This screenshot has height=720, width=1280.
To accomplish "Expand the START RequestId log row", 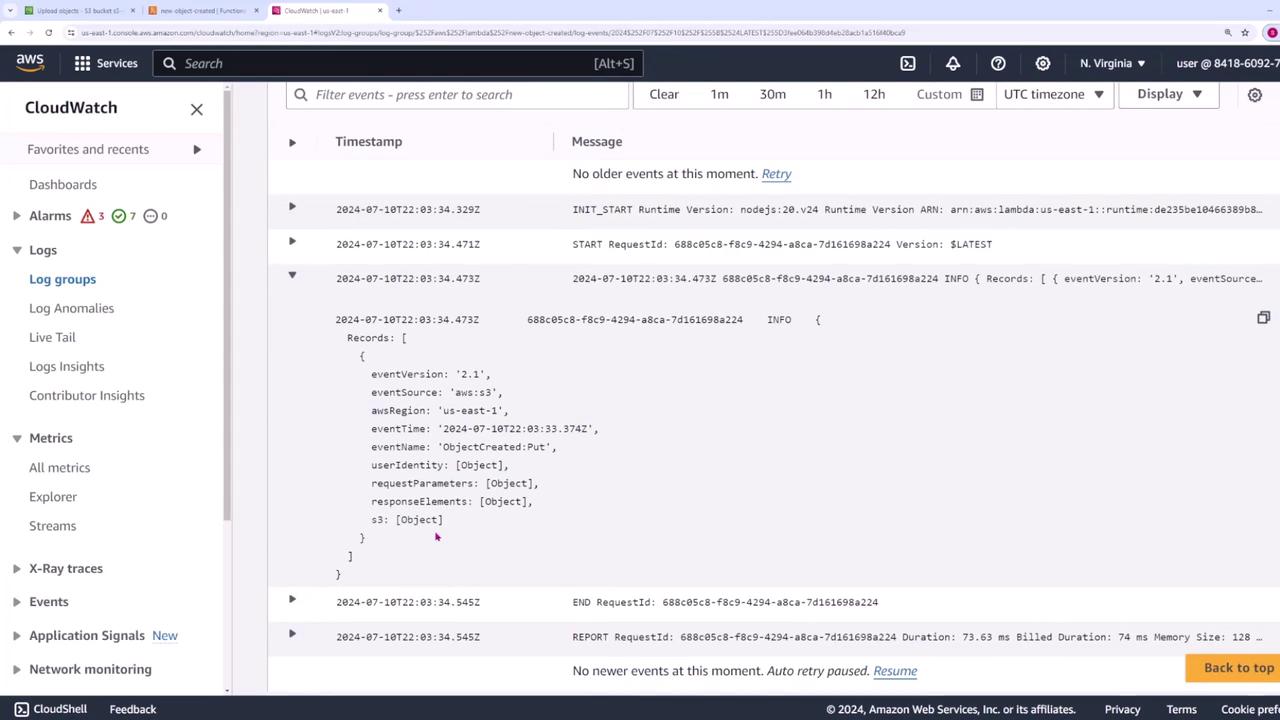I will (x=292, y=241).
